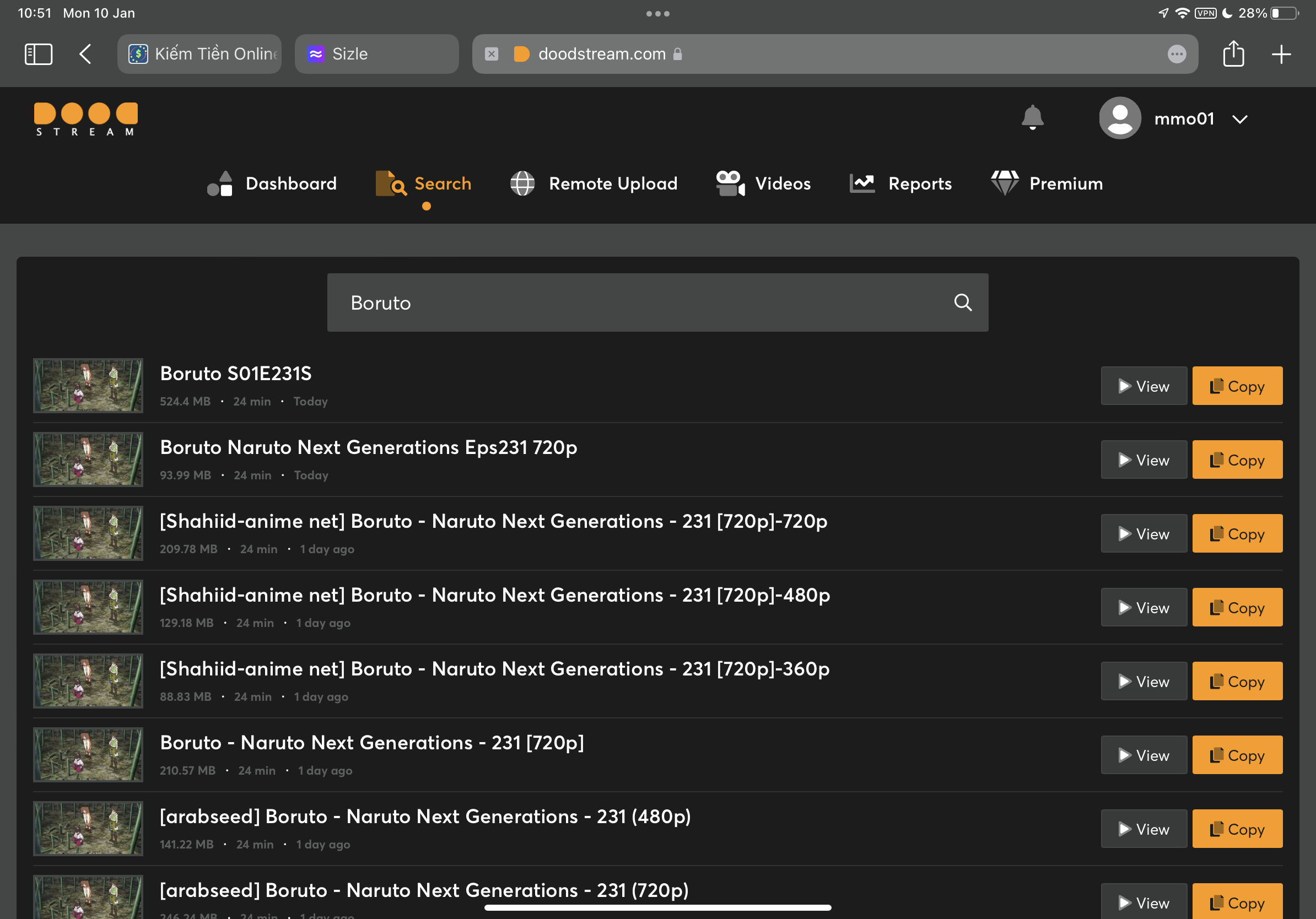Screen dimensions: 1316x919
Task: Go to Remote Upload section
Action: point(593,183)
